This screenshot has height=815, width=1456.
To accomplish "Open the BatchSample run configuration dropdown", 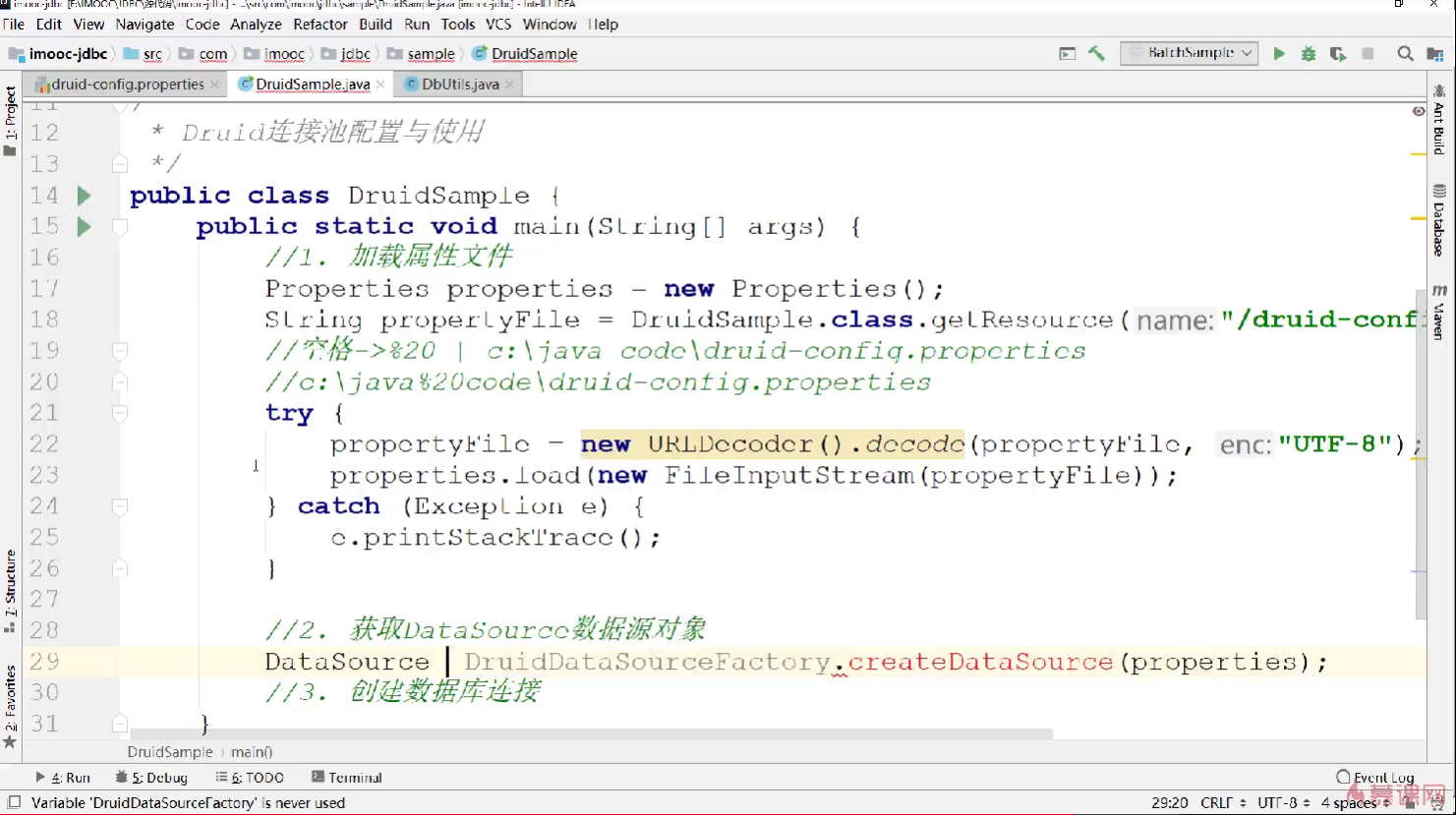I will click(x=1190, y=53).
